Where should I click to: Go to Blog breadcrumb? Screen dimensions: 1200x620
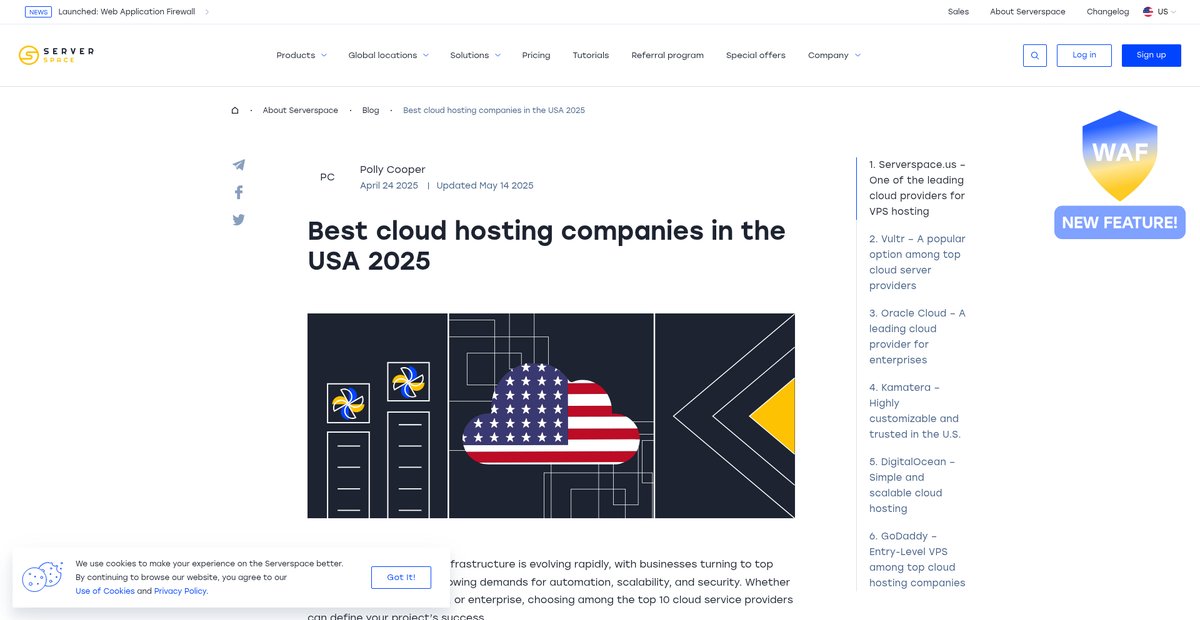pos(371,110)
